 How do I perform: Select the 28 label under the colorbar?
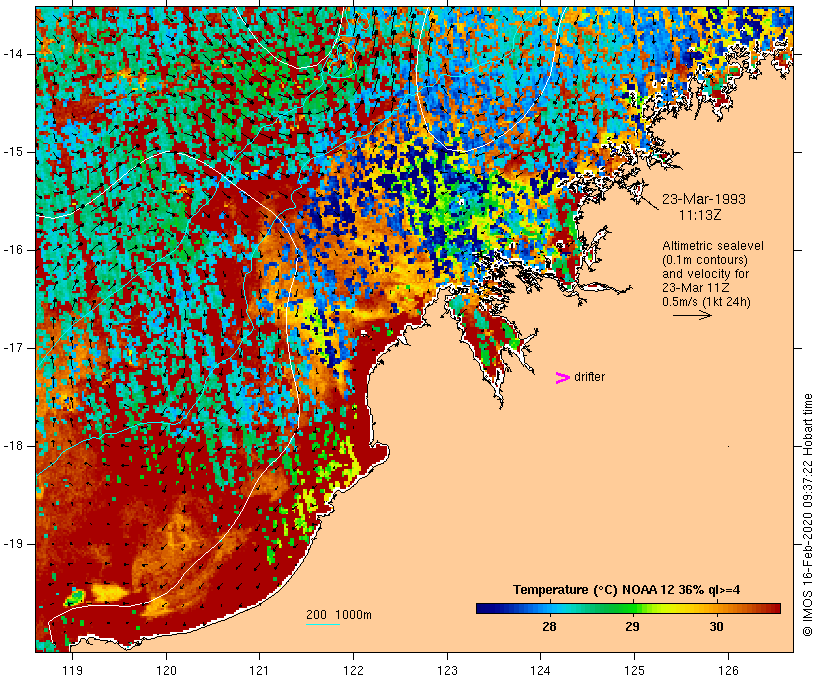pyautogui.click(x=548, y=626)
